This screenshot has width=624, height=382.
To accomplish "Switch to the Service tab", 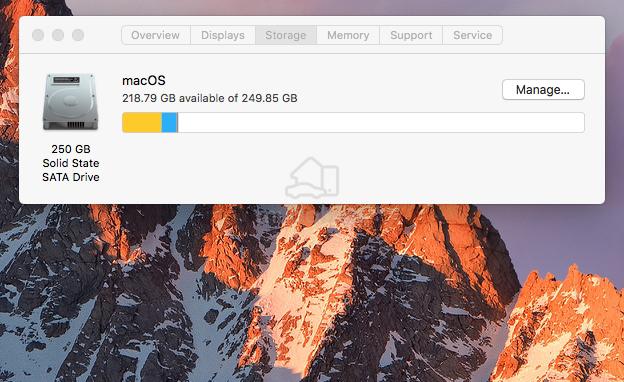I will 472,35.
